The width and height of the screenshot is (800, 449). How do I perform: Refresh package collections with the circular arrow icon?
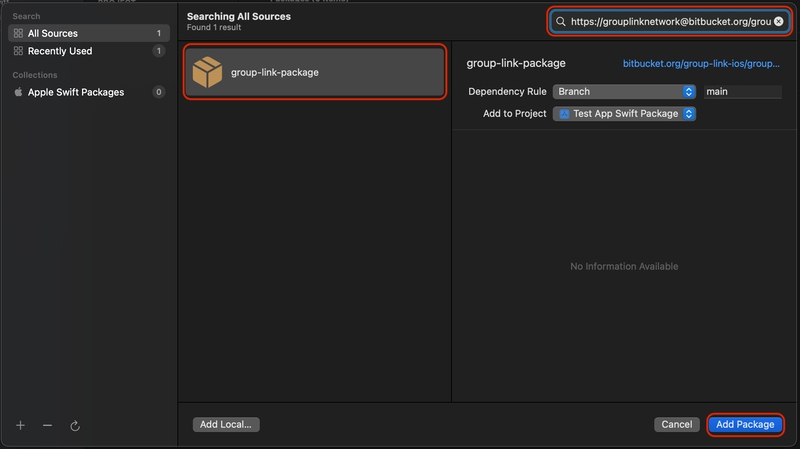[75, 426]
